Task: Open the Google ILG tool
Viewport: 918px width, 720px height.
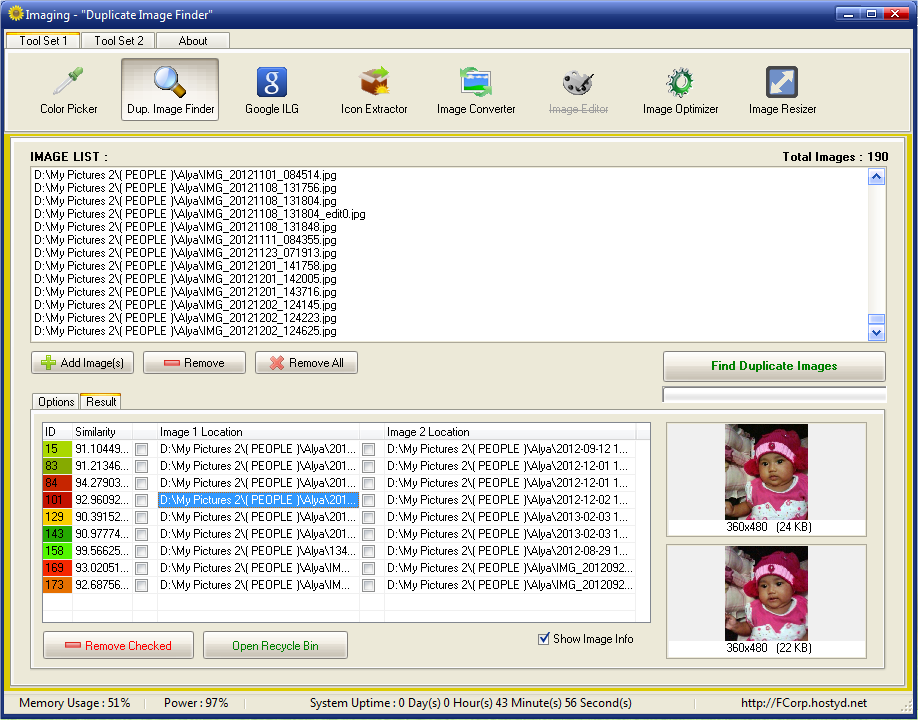Action: [x=272, y=90]
